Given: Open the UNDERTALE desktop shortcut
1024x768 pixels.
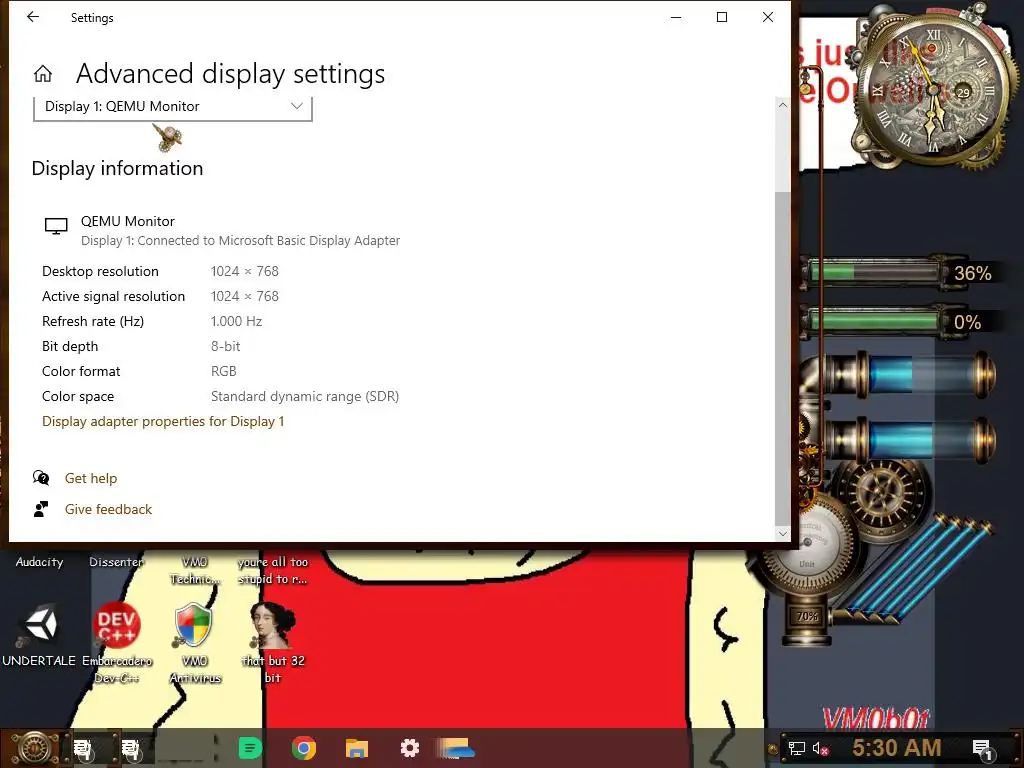Looking at the screenshot, I should 39,635.
